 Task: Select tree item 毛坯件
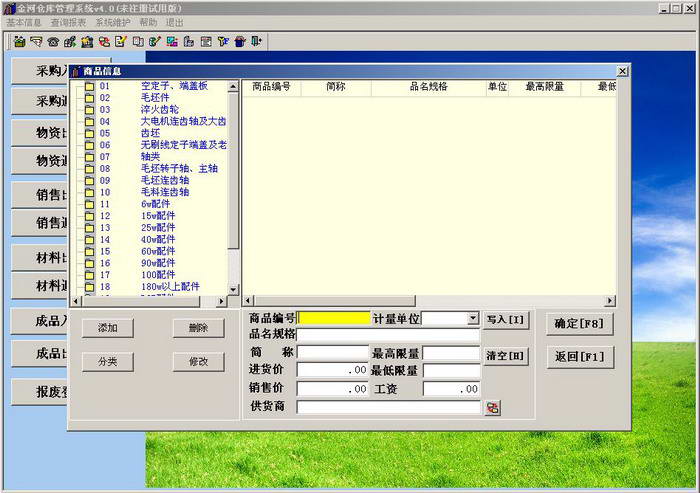pos(155,98)
